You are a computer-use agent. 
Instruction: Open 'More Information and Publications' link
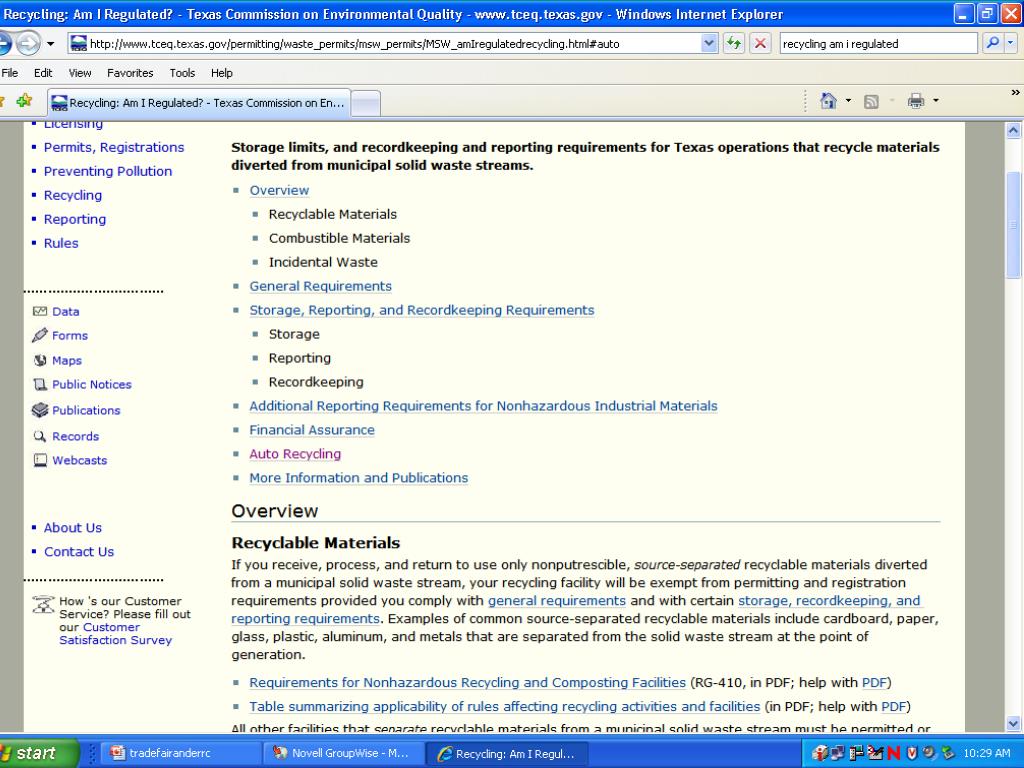tap(359, 478)
